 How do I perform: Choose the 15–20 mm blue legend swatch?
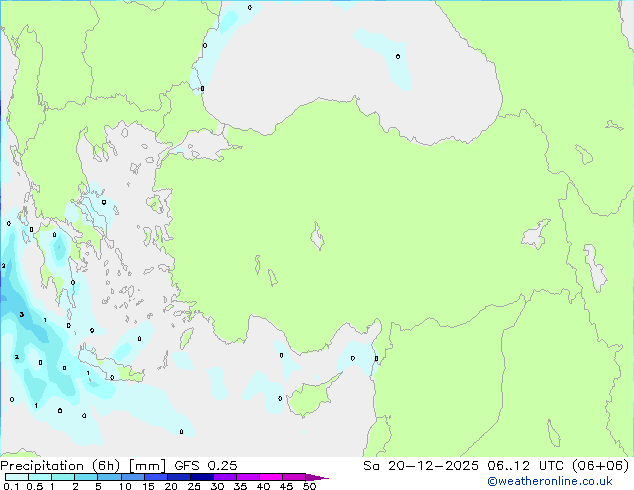155,477
